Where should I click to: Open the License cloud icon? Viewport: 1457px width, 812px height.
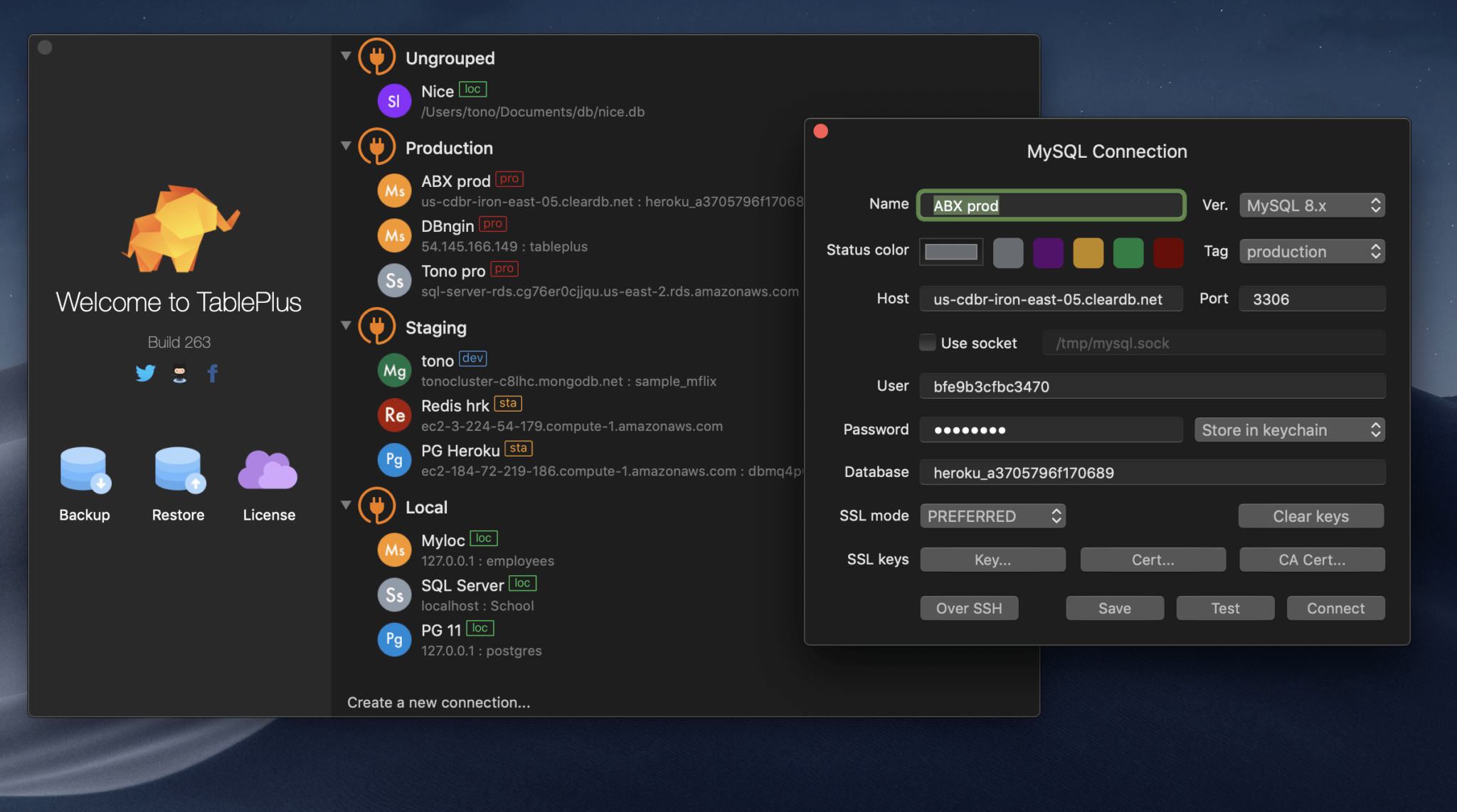tap(268, 470)
